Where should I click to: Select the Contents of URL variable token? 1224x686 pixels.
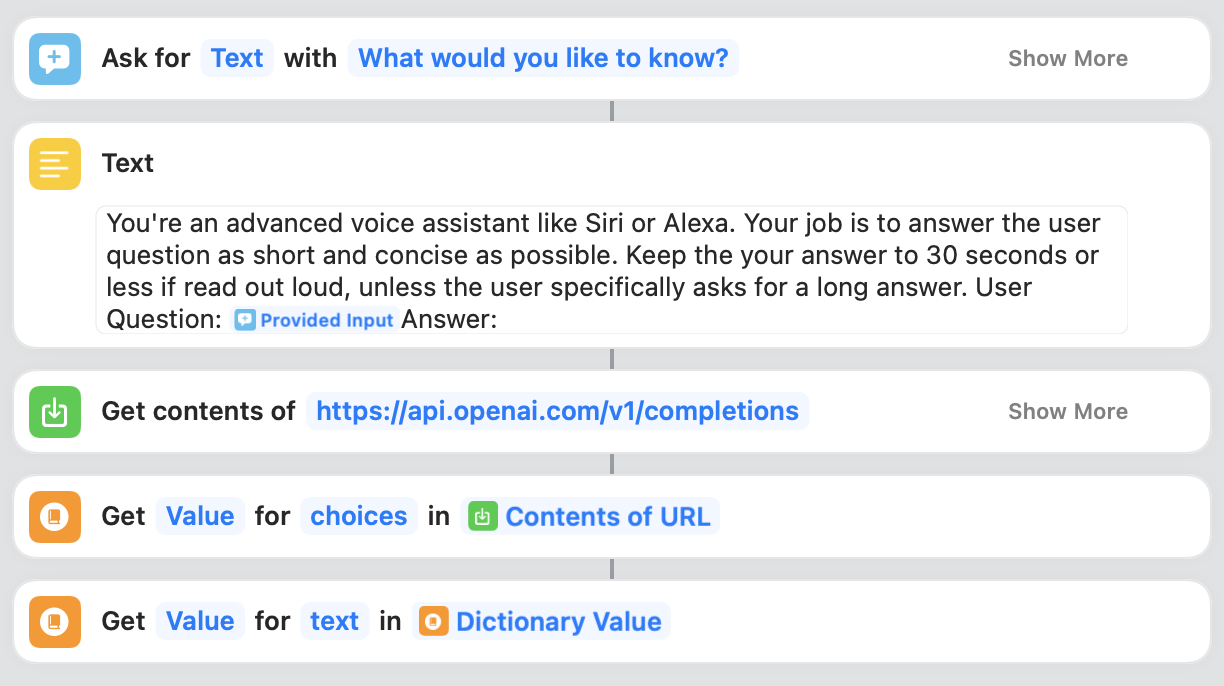tap(590, 517)
